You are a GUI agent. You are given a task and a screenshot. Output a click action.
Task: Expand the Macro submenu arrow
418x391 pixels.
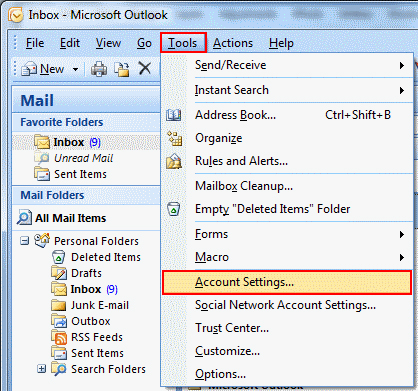click(402, 257)
